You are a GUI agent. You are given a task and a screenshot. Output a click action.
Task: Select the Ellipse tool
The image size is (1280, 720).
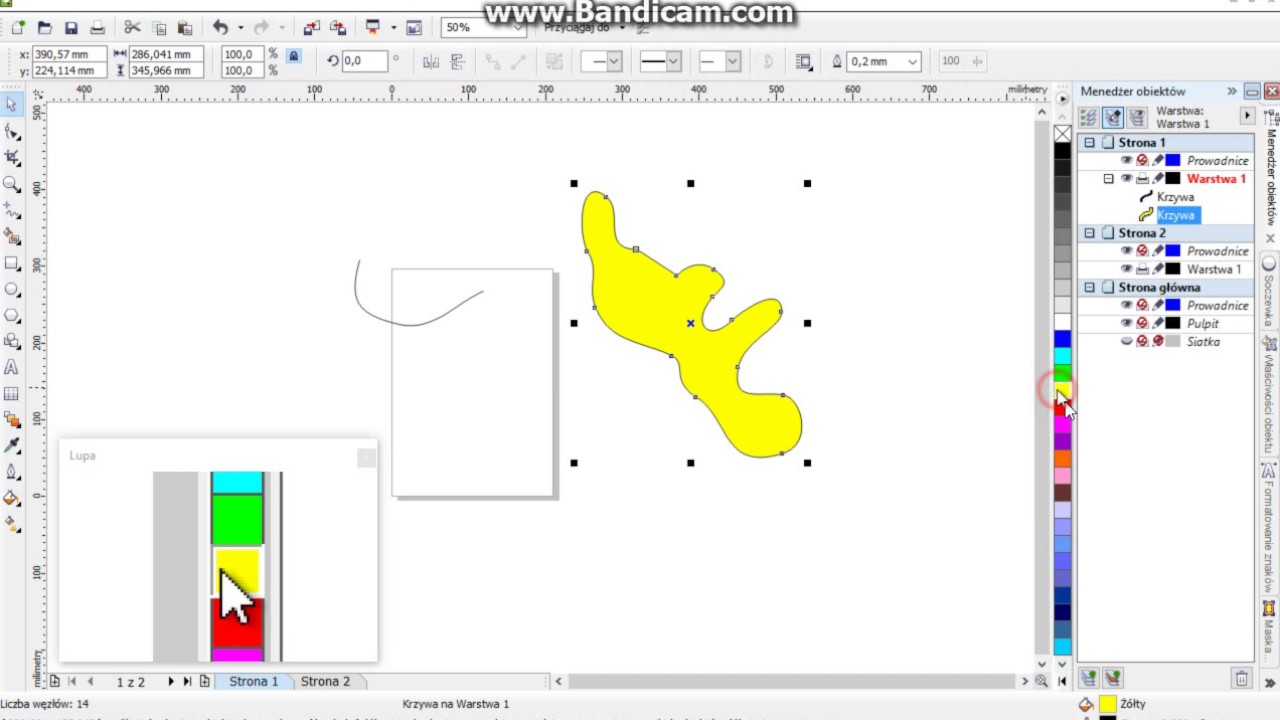[x=12, y=289]
